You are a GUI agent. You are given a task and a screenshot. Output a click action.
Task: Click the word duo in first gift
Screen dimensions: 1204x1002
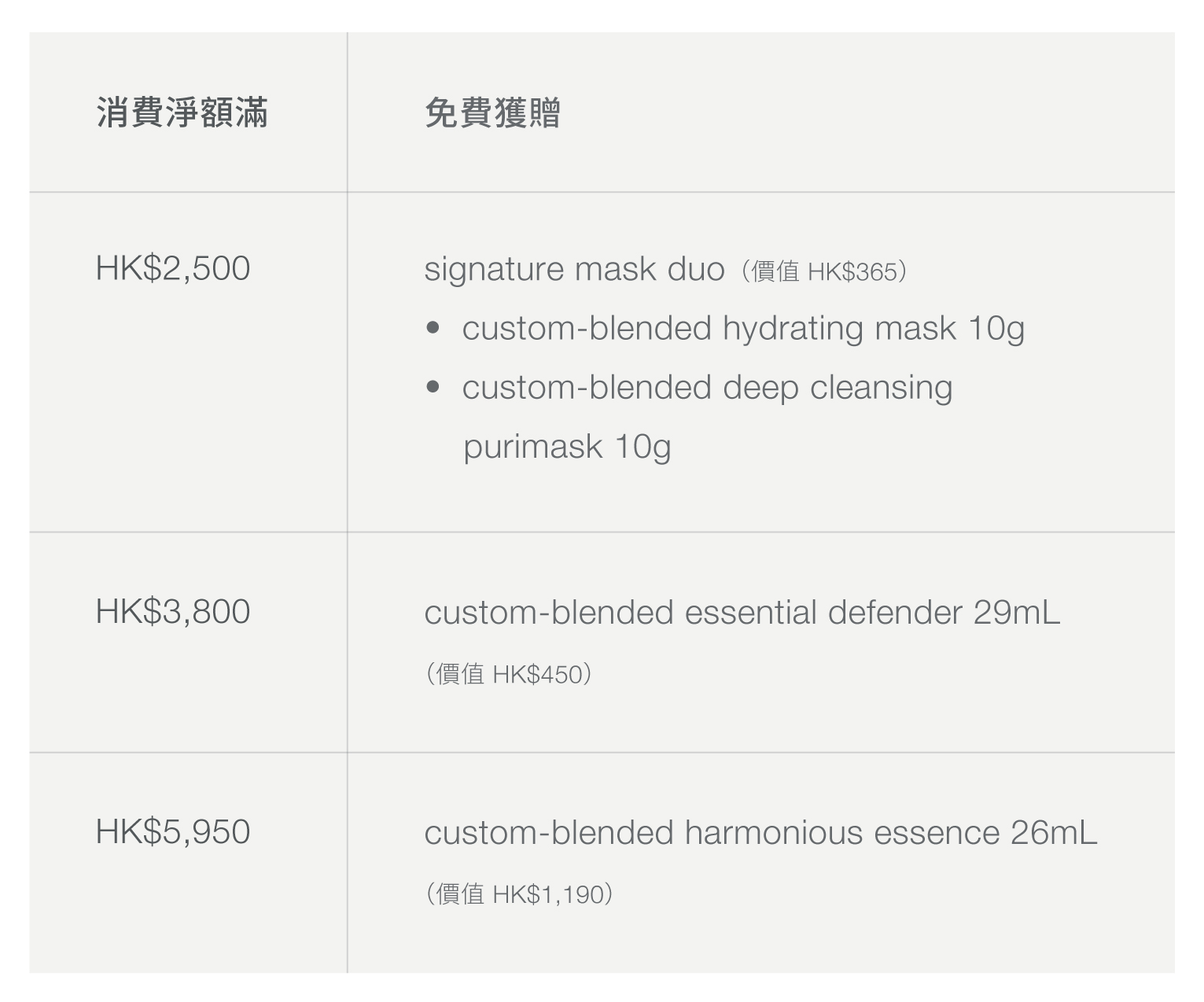[696, 269]
